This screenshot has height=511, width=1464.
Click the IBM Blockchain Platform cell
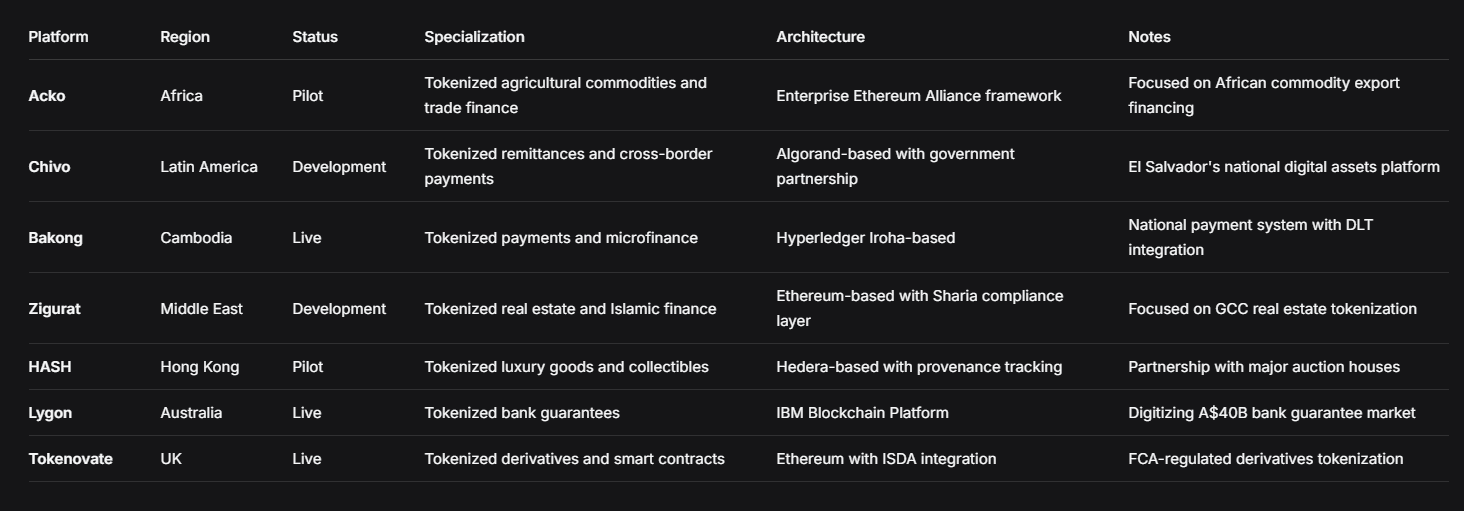(x=862, y=413)
